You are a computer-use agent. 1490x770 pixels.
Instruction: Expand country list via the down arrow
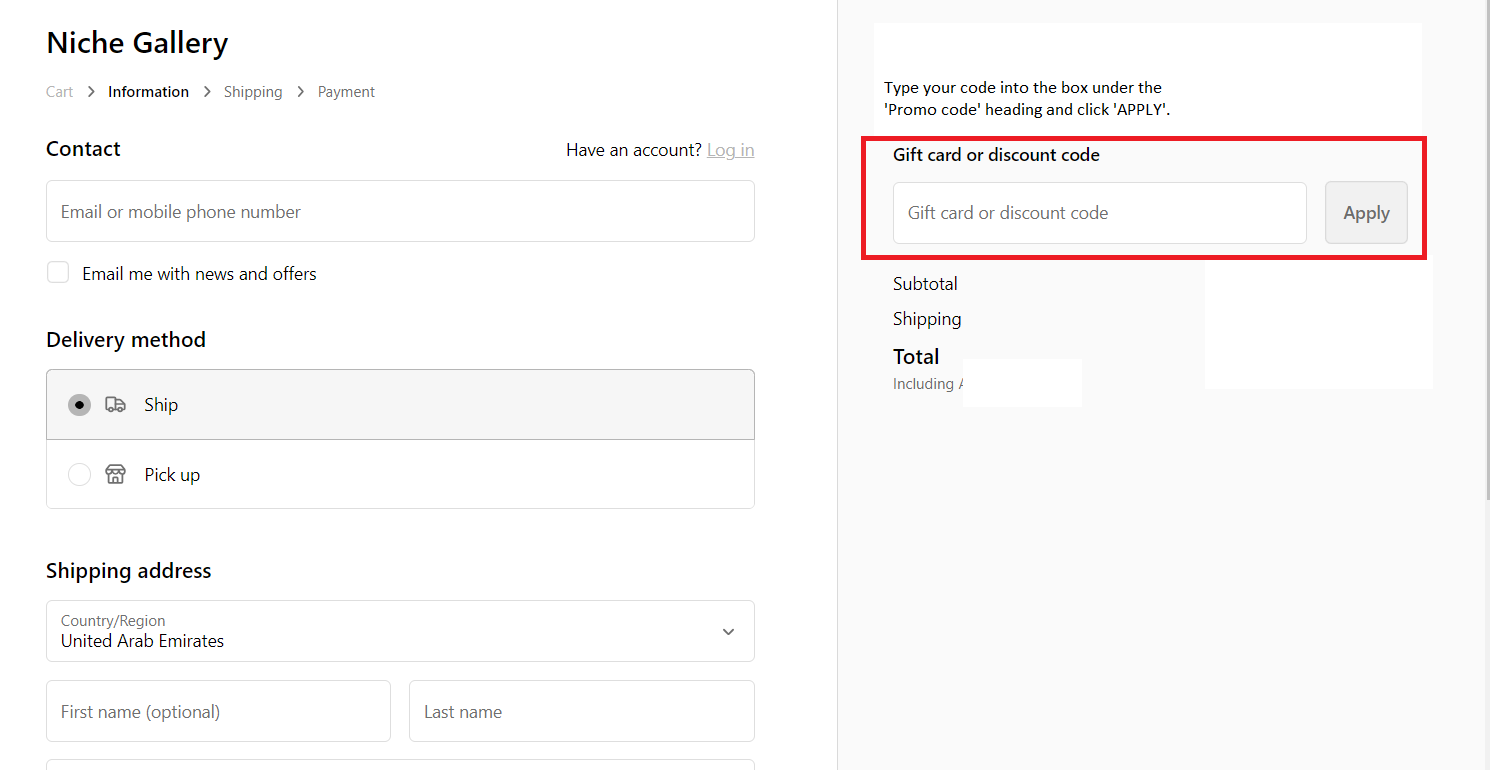pyautogui.click(x=728, y=632)
